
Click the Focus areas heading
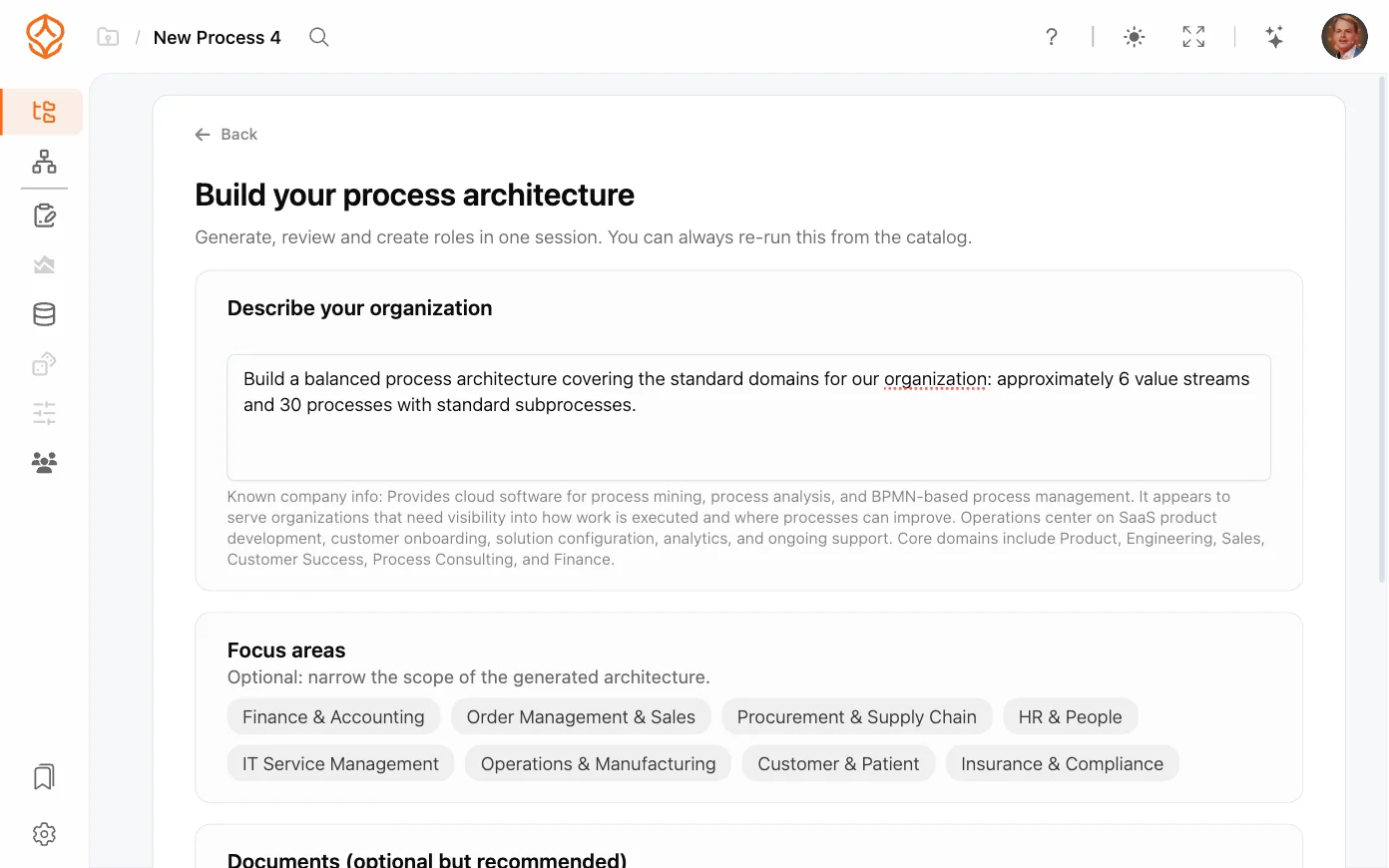(x=286, y=651)
